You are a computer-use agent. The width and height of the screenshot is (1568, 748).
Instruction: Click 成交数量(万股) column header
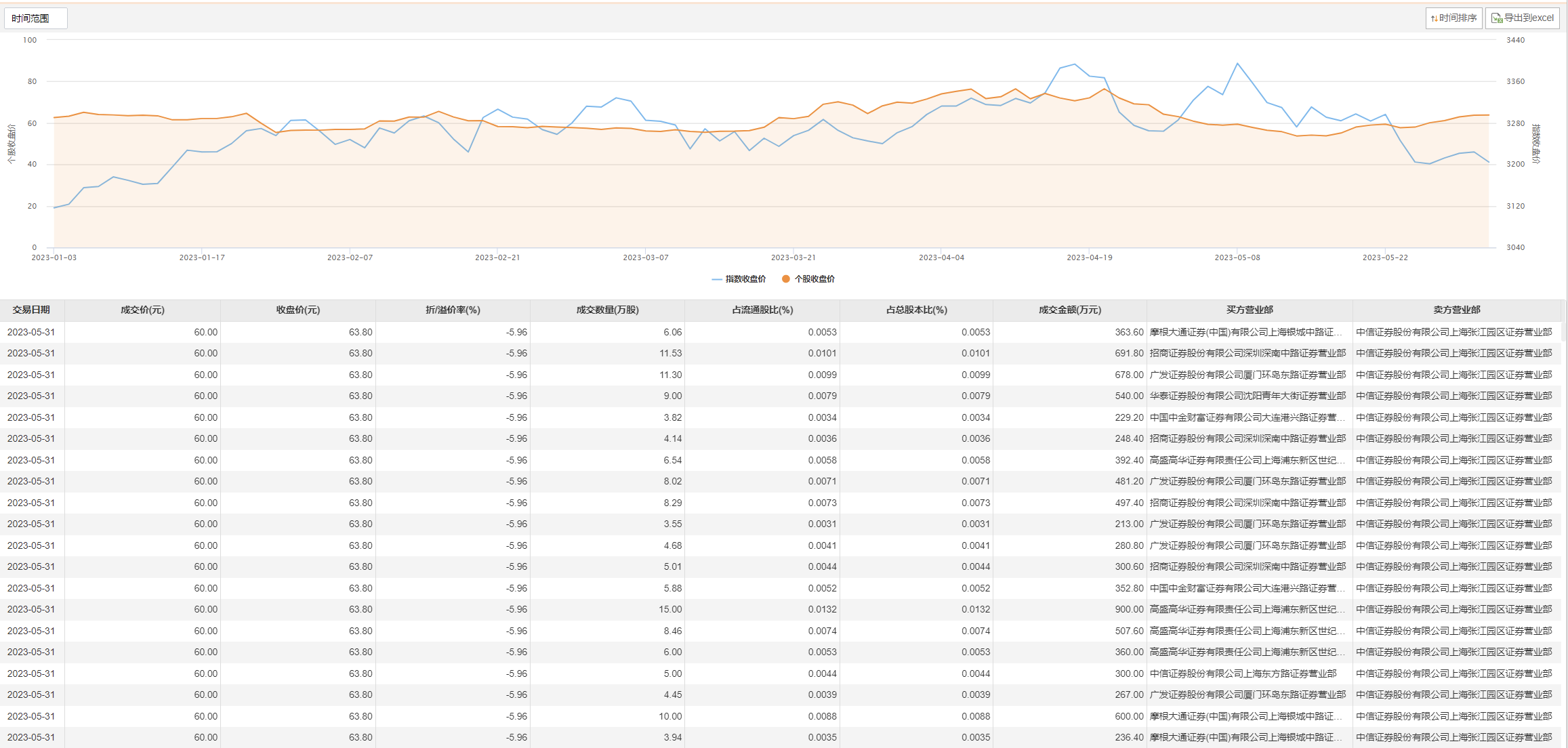coord(607,310)
